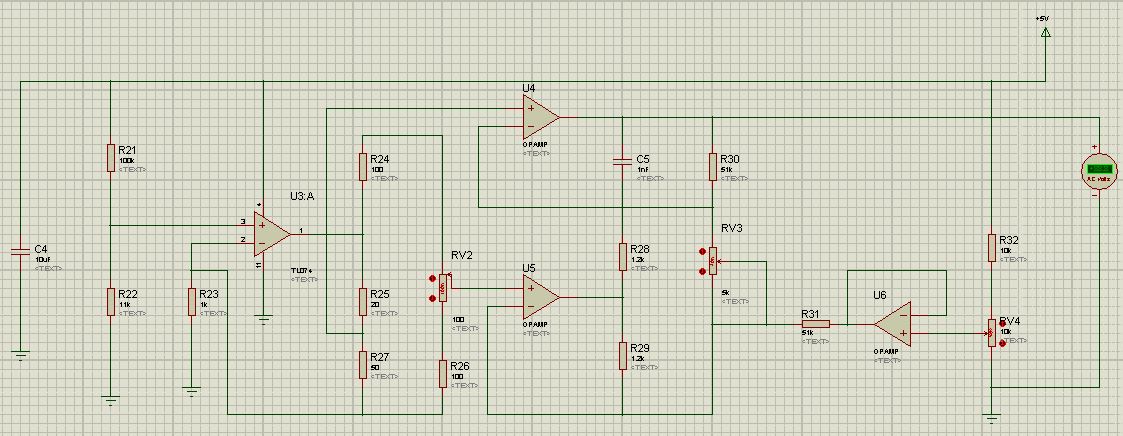The image size is (1123, 436).
Task: Select the U5 op-amp triangle
Action: tap(542, 297)
